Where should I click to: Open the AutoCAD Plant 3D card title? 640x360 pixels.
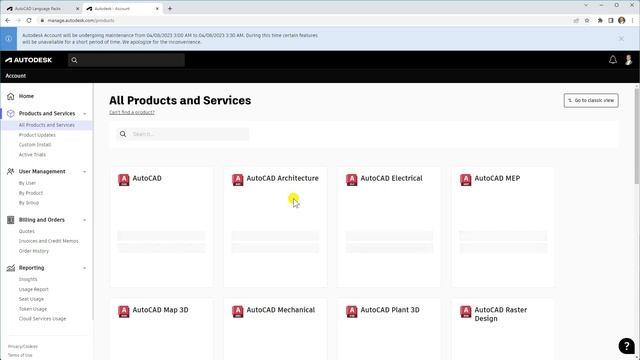(390, 310)
